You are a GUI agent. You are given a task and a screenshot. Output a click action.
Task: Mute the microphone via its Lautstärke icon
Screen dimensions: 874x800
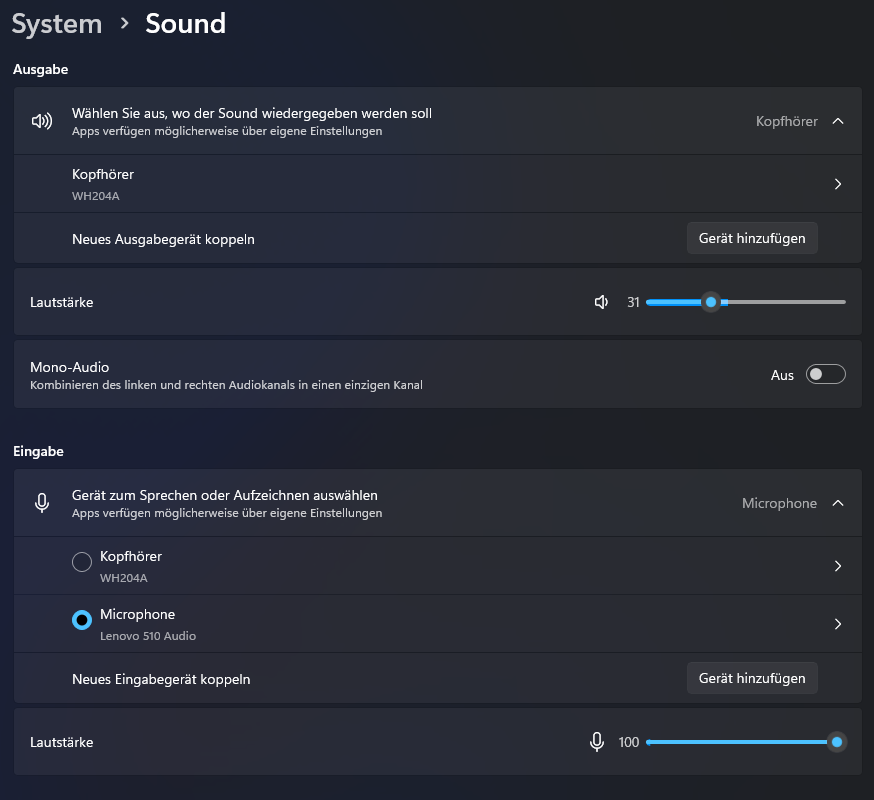tap(597, 742)
